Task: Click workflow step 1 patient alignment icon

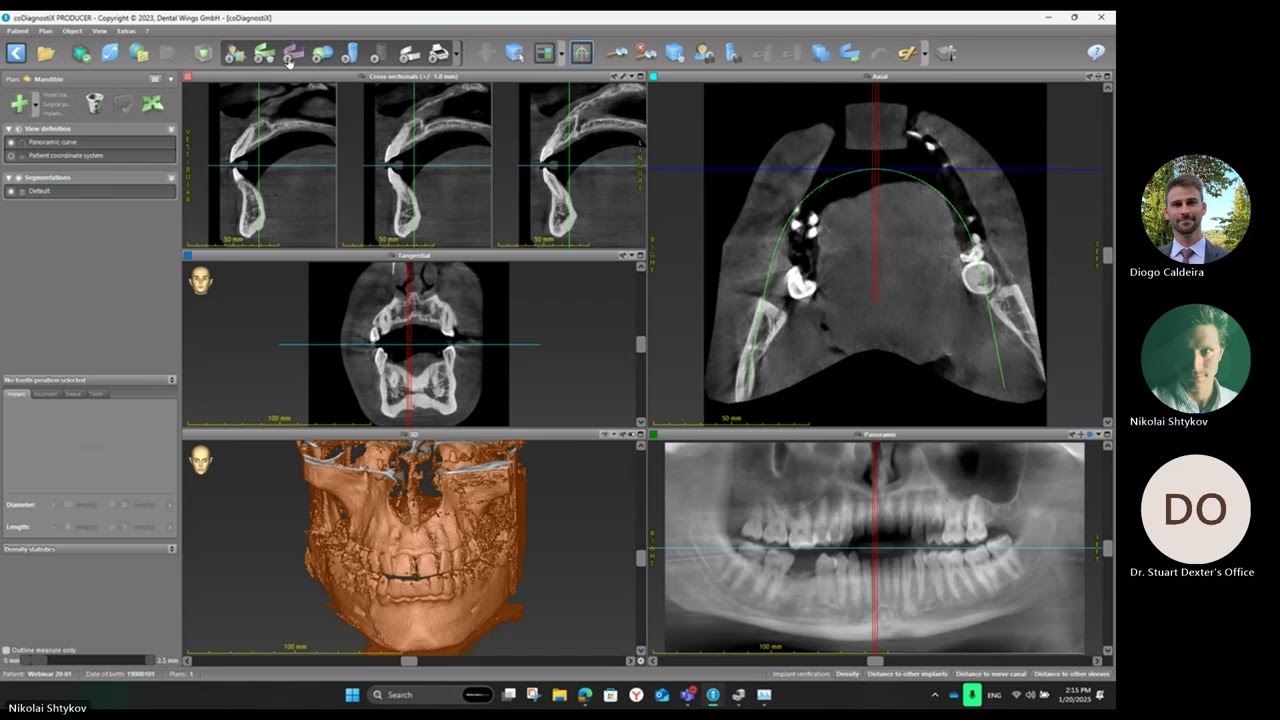Action: tap(235, 53)
